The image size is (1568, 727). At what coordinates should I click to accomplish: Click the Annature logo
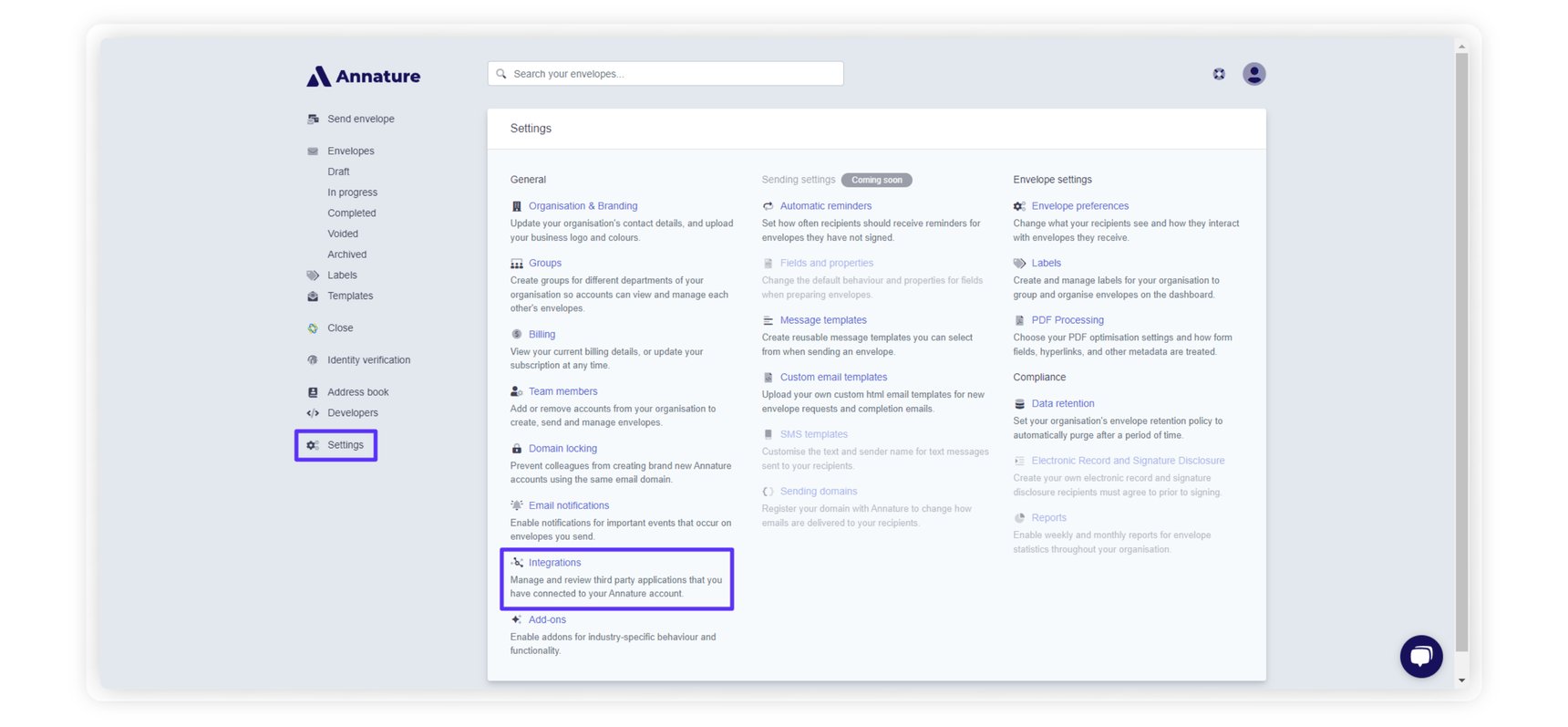pos(364,77)
